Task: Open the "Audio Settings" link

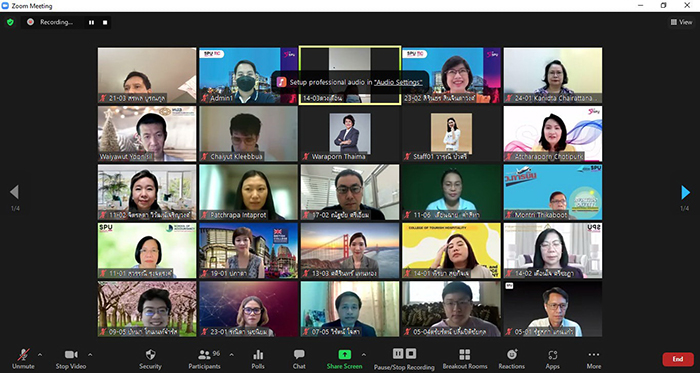Action: coord(399,82)
